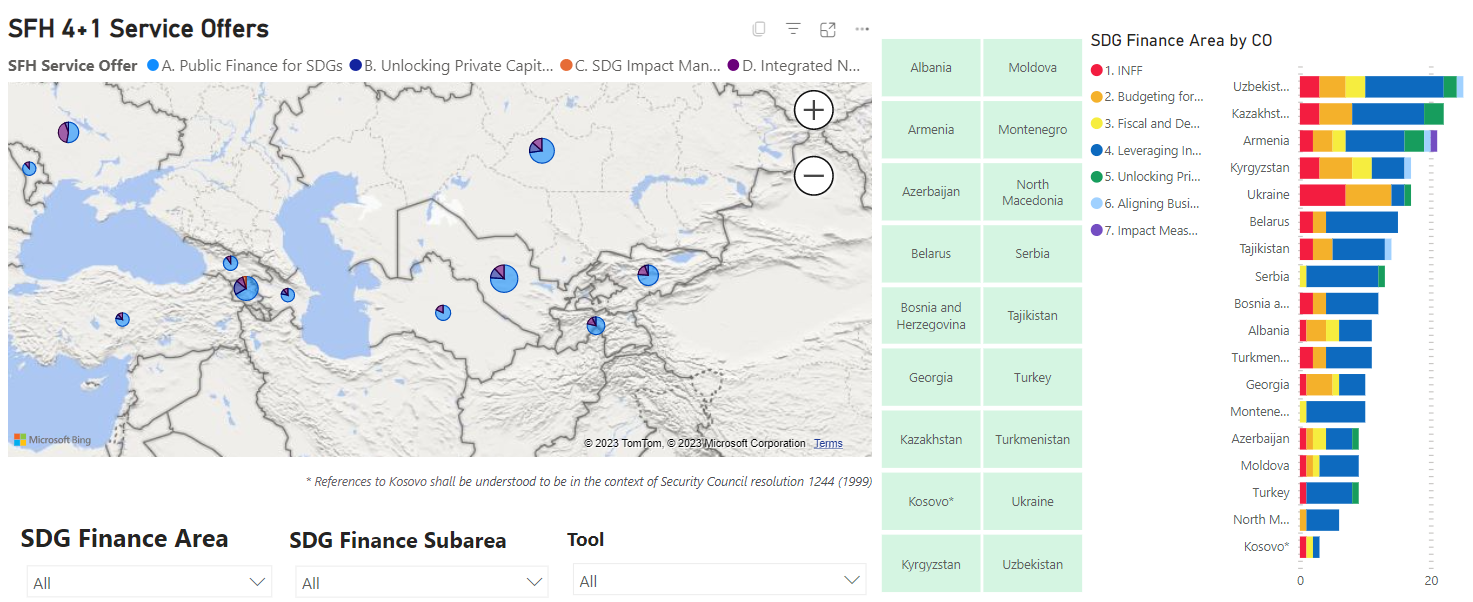
Task: Click the copy visual icon above the map
Action: pos(759,29)
